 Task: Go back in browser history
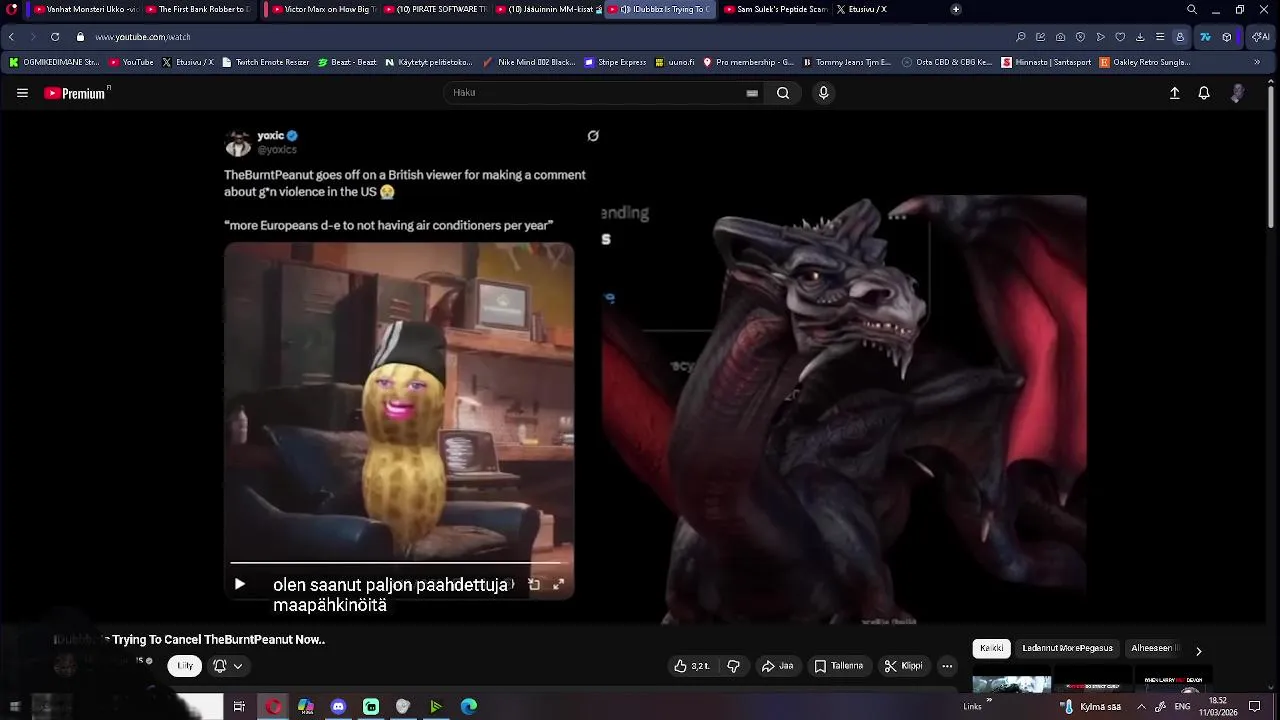[11, 37]
